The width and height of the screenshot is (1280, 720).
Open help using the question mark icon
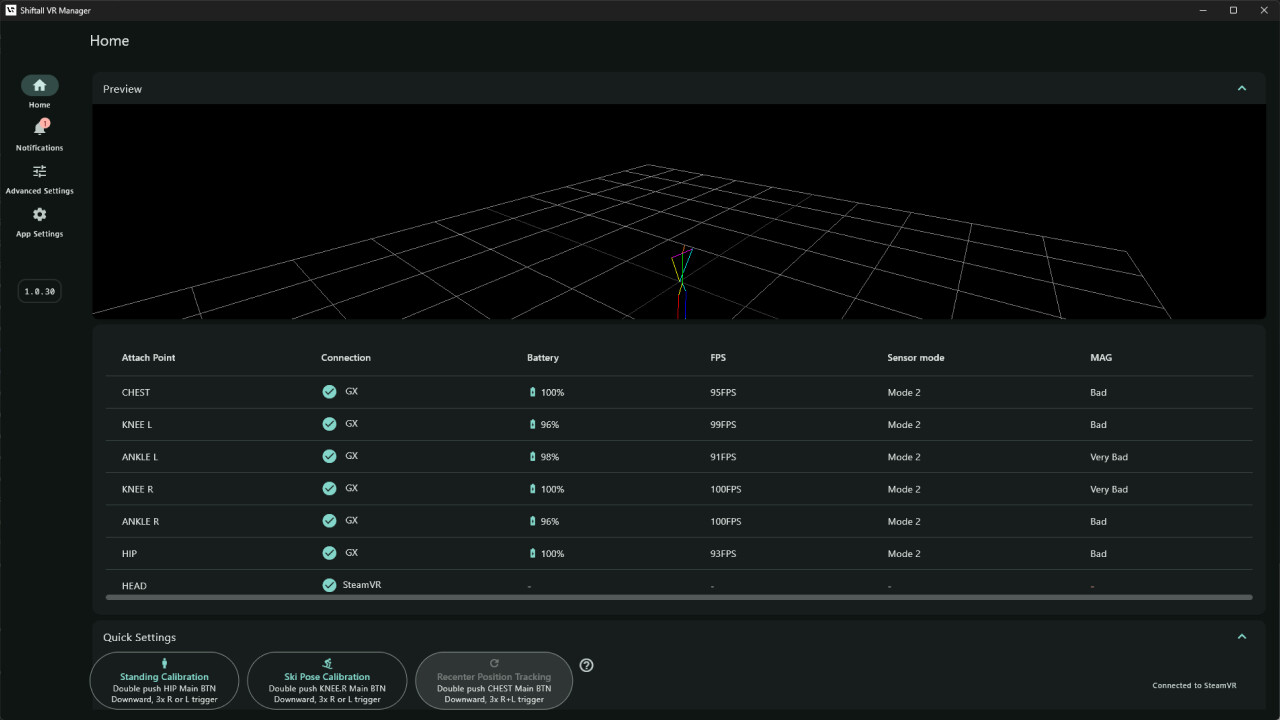pyautogui.click(x=586, y=664)
